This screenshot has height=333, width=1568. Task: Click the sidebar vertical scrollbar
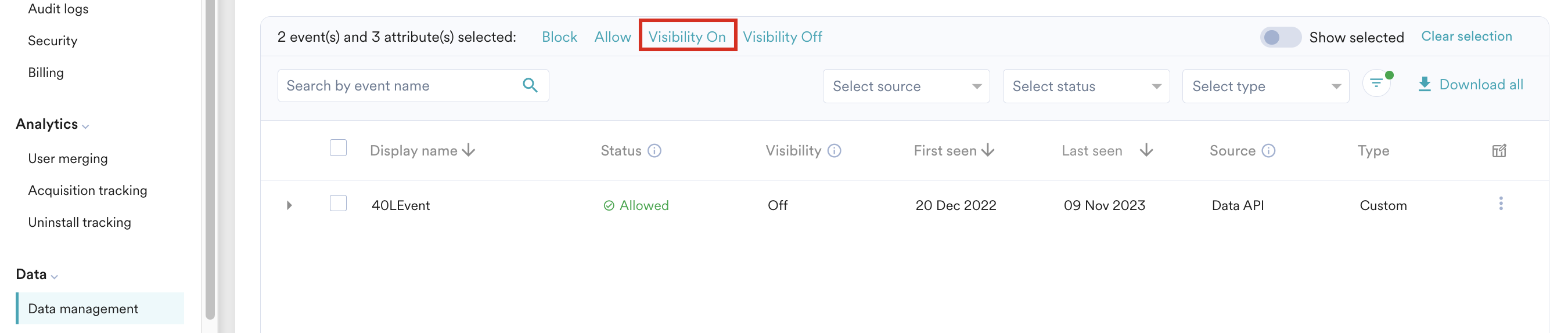[x=210, y=158]
